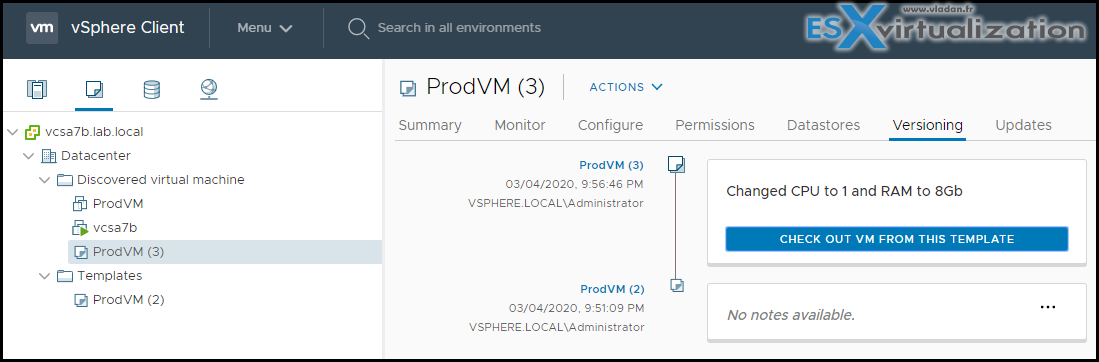Image resolution: width=1099 pixels, height=362 pixels.
Task: Click the VMware vm logo icon
Action: coord(42,28)
